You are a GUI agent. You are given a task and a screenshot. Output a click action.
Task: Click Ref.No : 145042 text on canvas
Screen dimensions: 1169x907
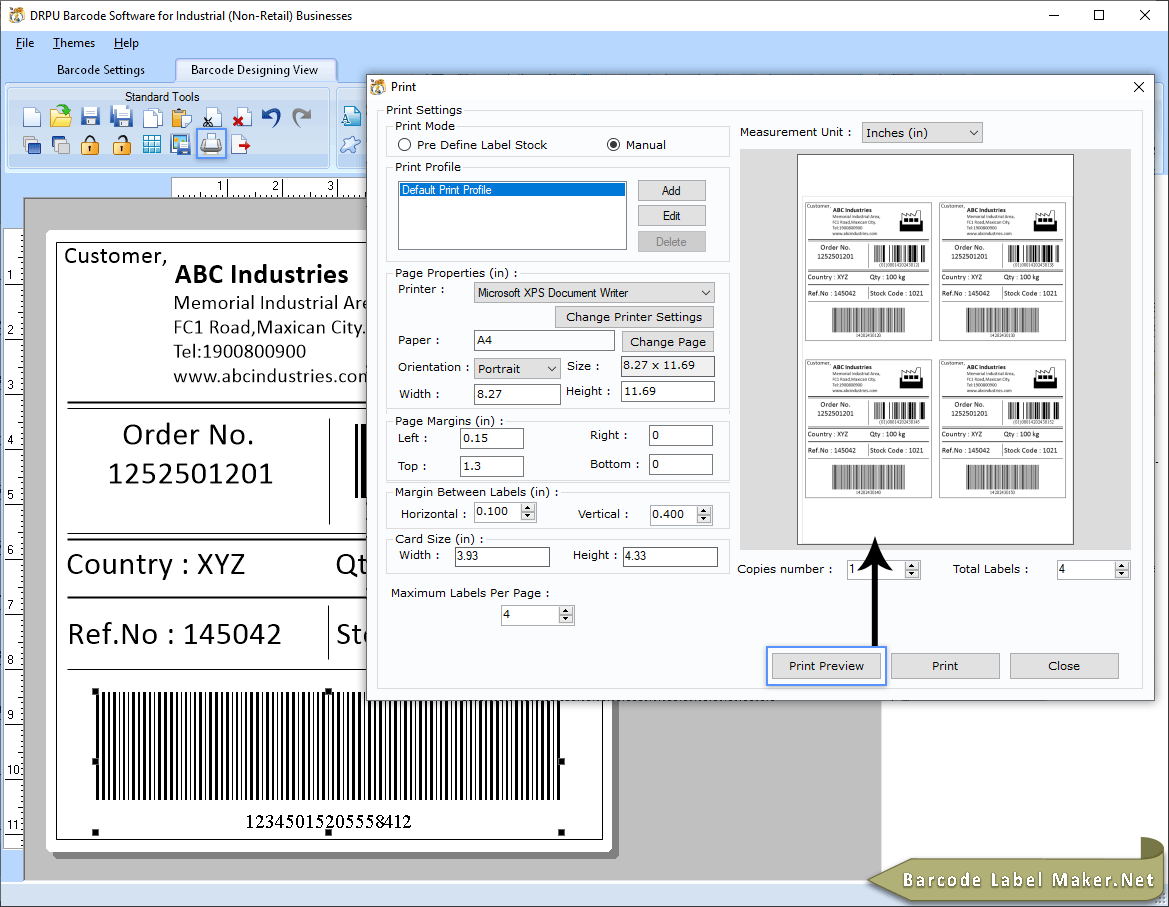174,634
